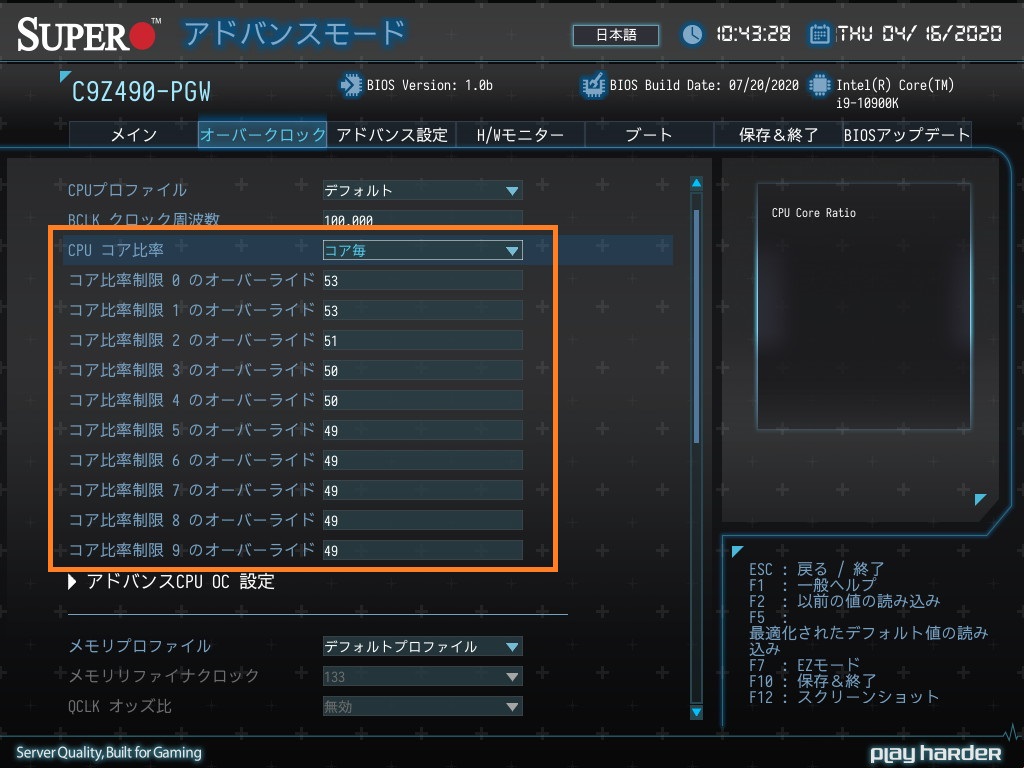Switch to the メイン tab

pyautogui.click(x=134, y=135)
